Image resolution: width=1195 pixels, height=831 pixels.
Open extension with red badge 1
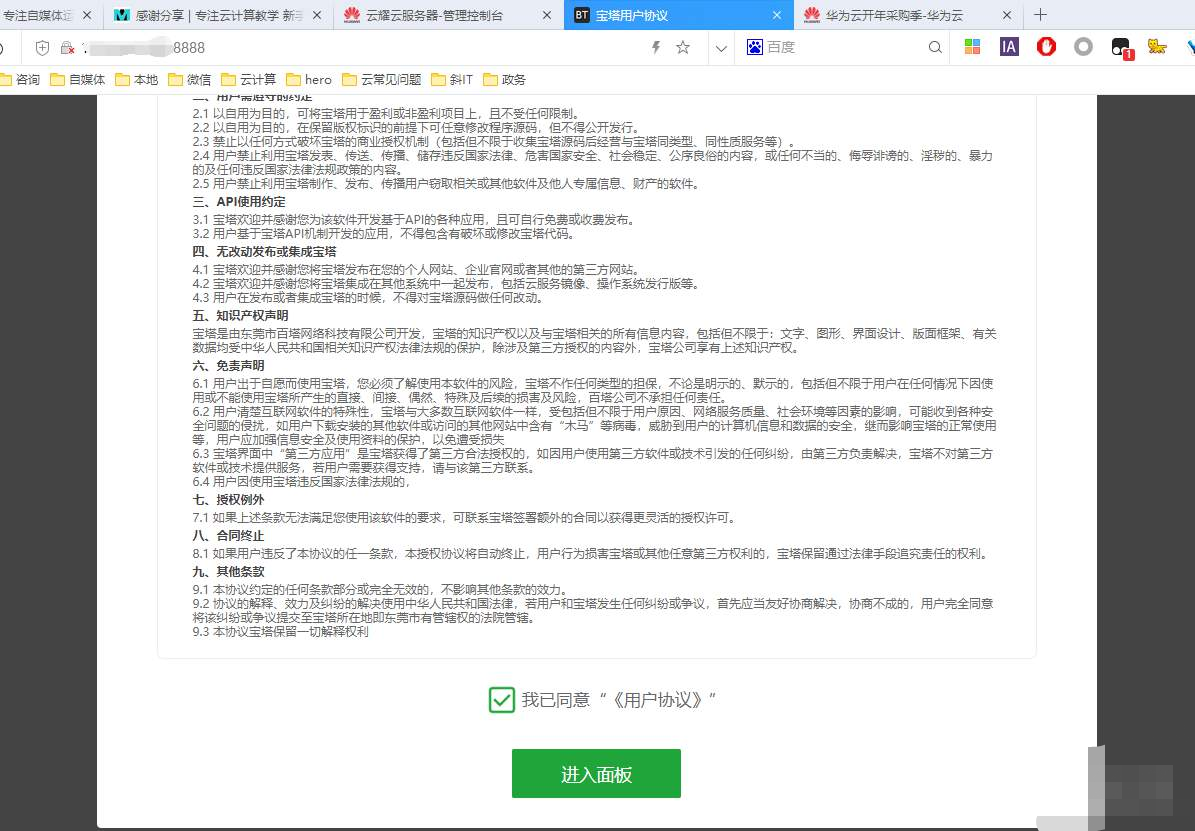(1121, 48)
